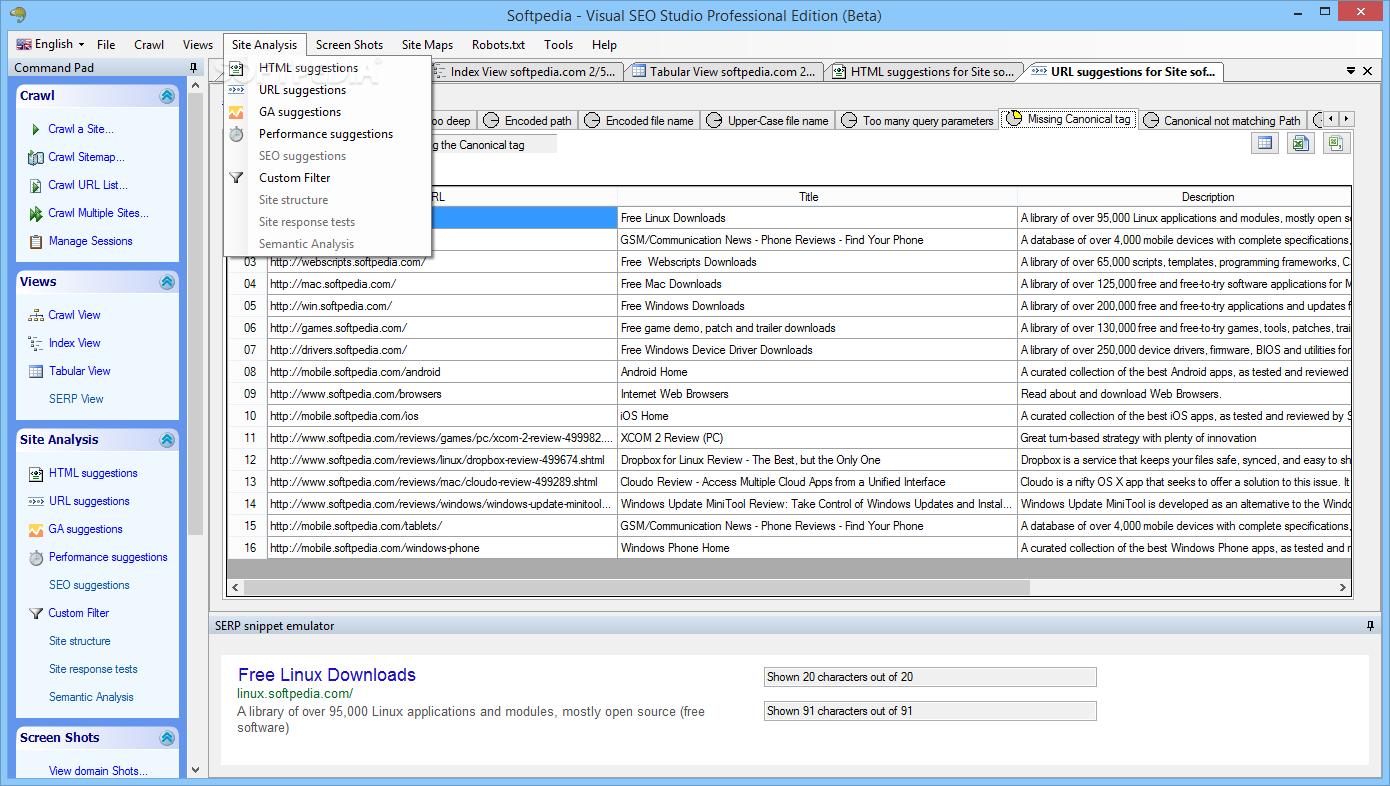Click the Crawl Sitemap map icon
The width and height of the screenshot is (1390, 786).
pos(36,157)
